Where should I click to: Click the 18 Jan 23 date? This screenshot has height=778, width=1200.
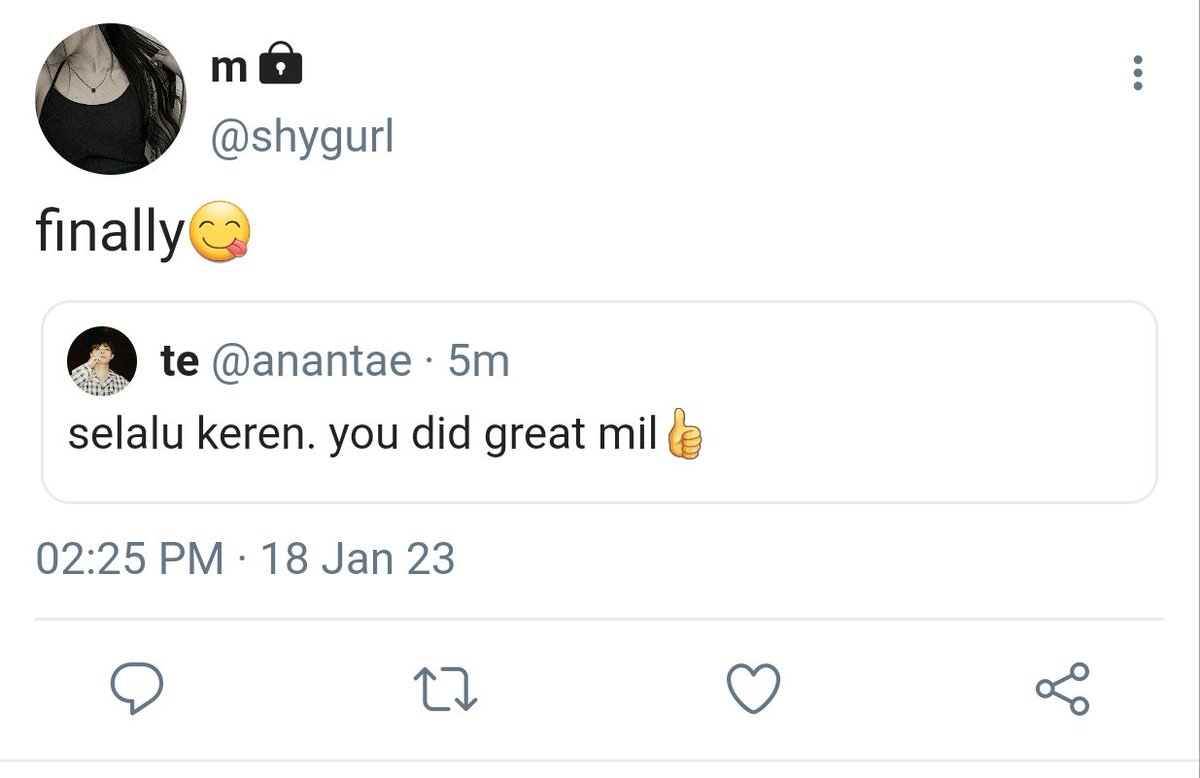click(357, 558)
